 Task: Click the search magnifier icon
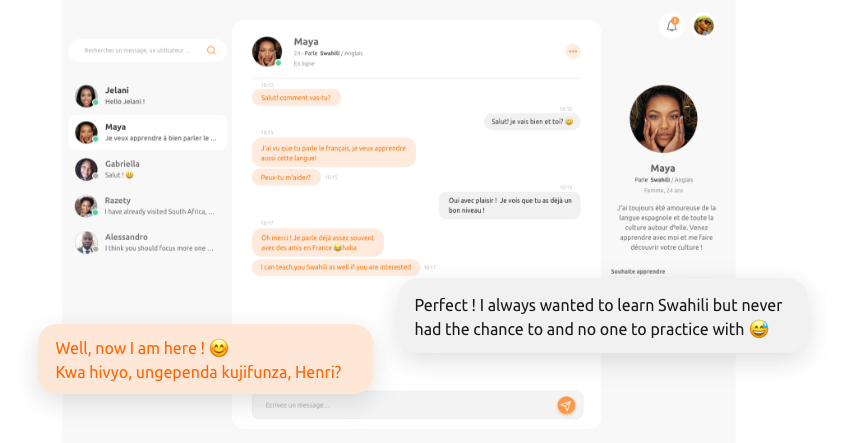coord(211,50)
